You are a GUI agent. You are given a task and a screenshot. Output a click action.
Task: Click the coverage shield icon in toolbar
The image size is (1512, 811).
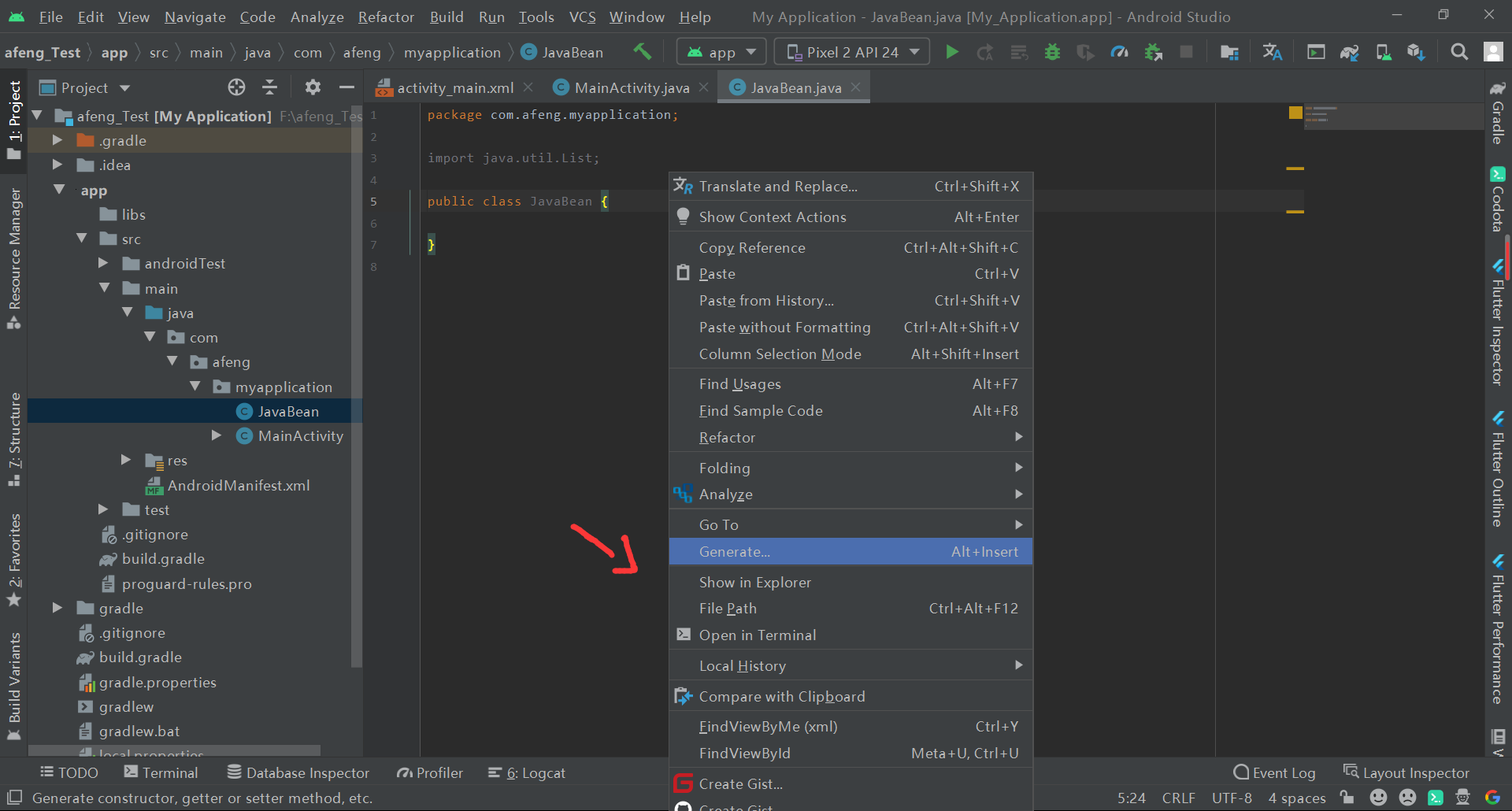coord(1085,52)
